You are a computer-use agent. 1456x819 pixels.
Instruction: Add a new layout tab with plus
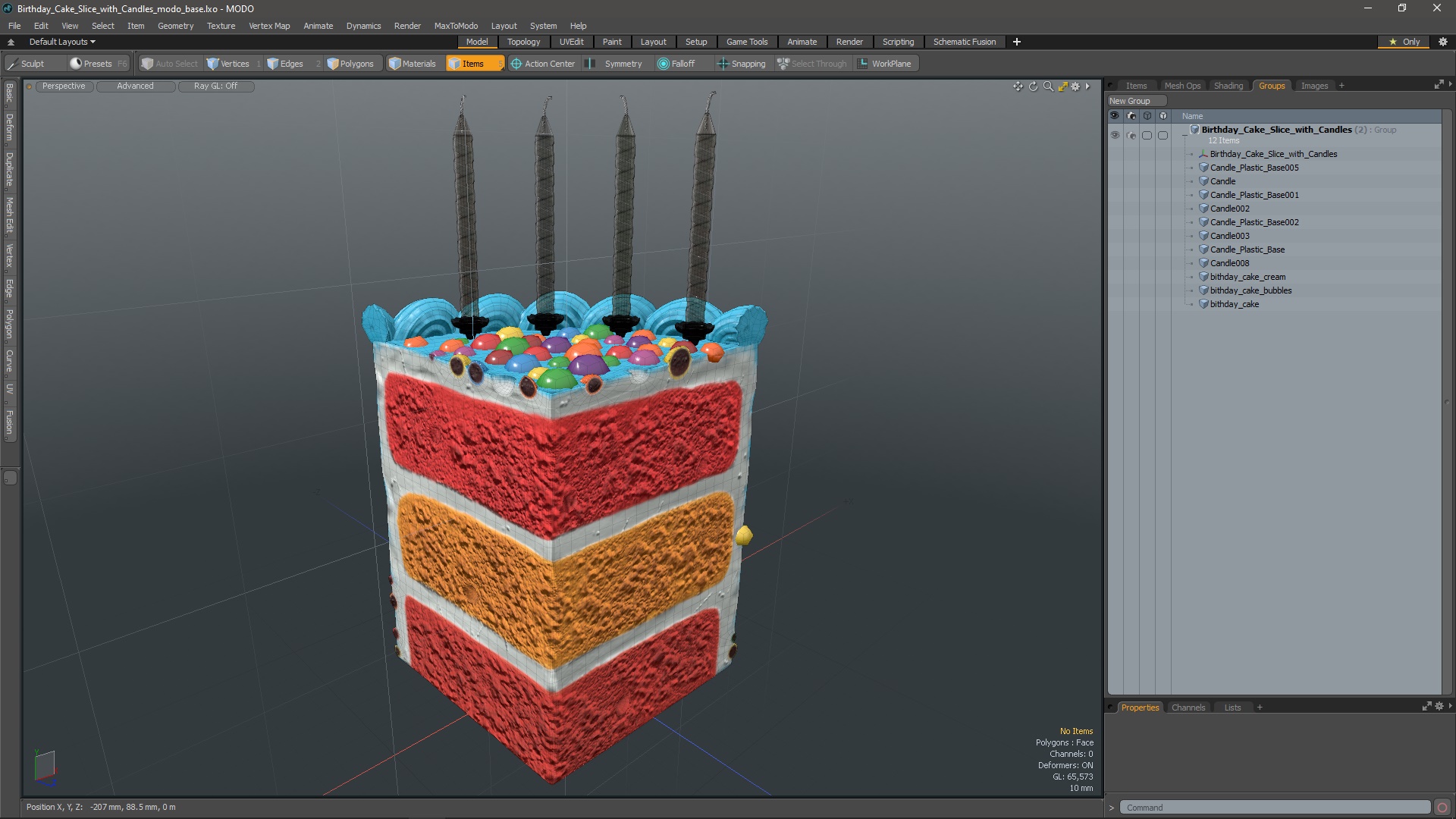1016,42
